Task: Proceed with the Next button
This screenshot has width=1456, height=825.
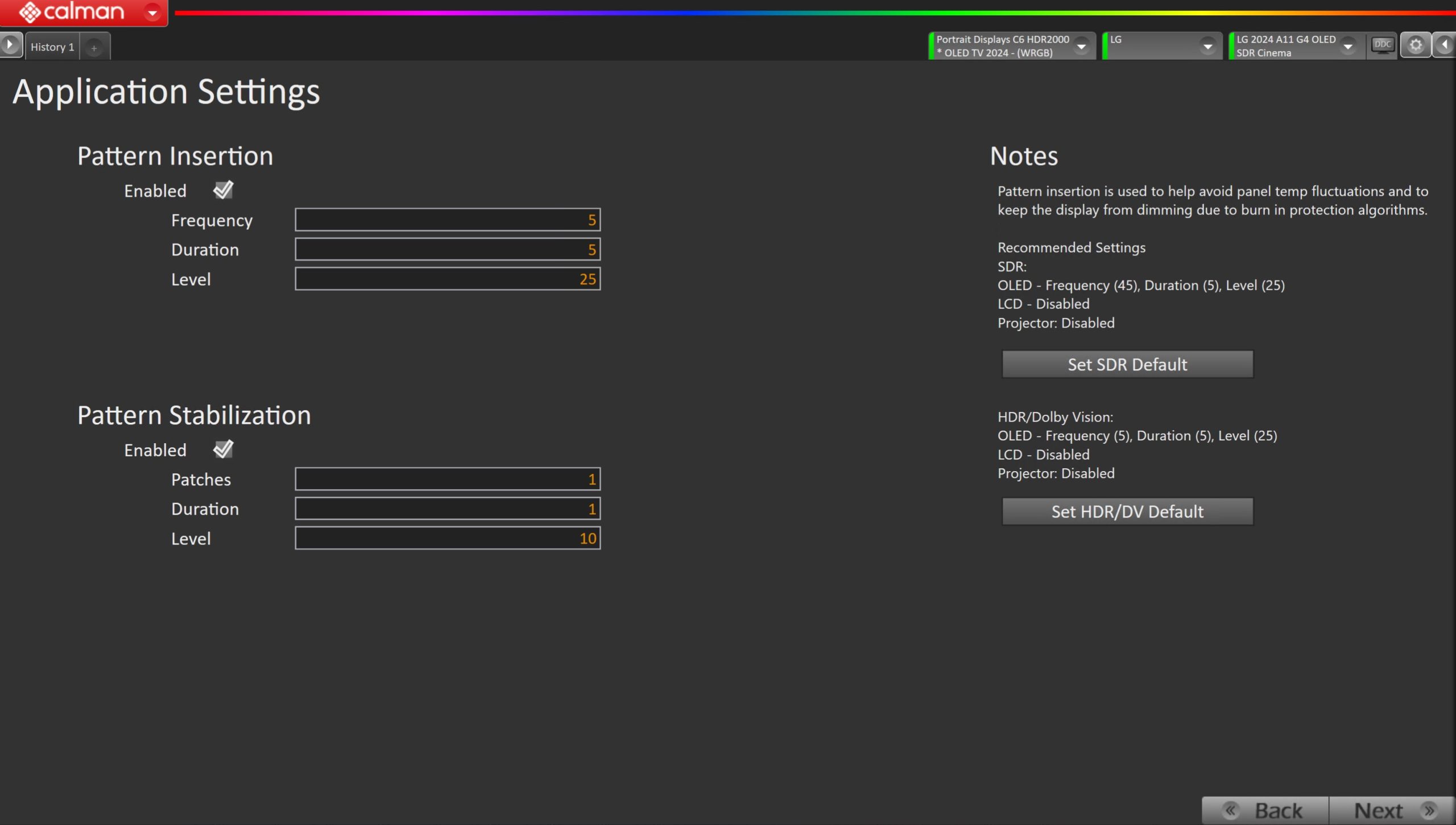Action: 1392,810
